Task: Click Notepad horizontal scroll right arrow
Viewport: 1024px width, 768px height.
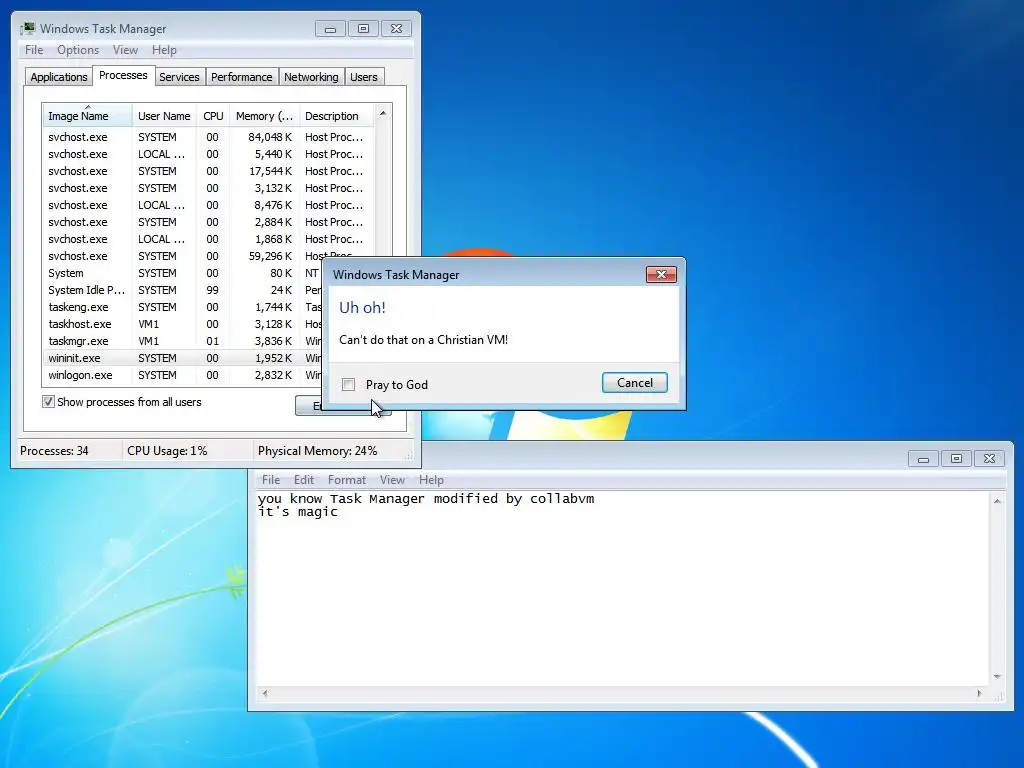Action: (979, 694)
